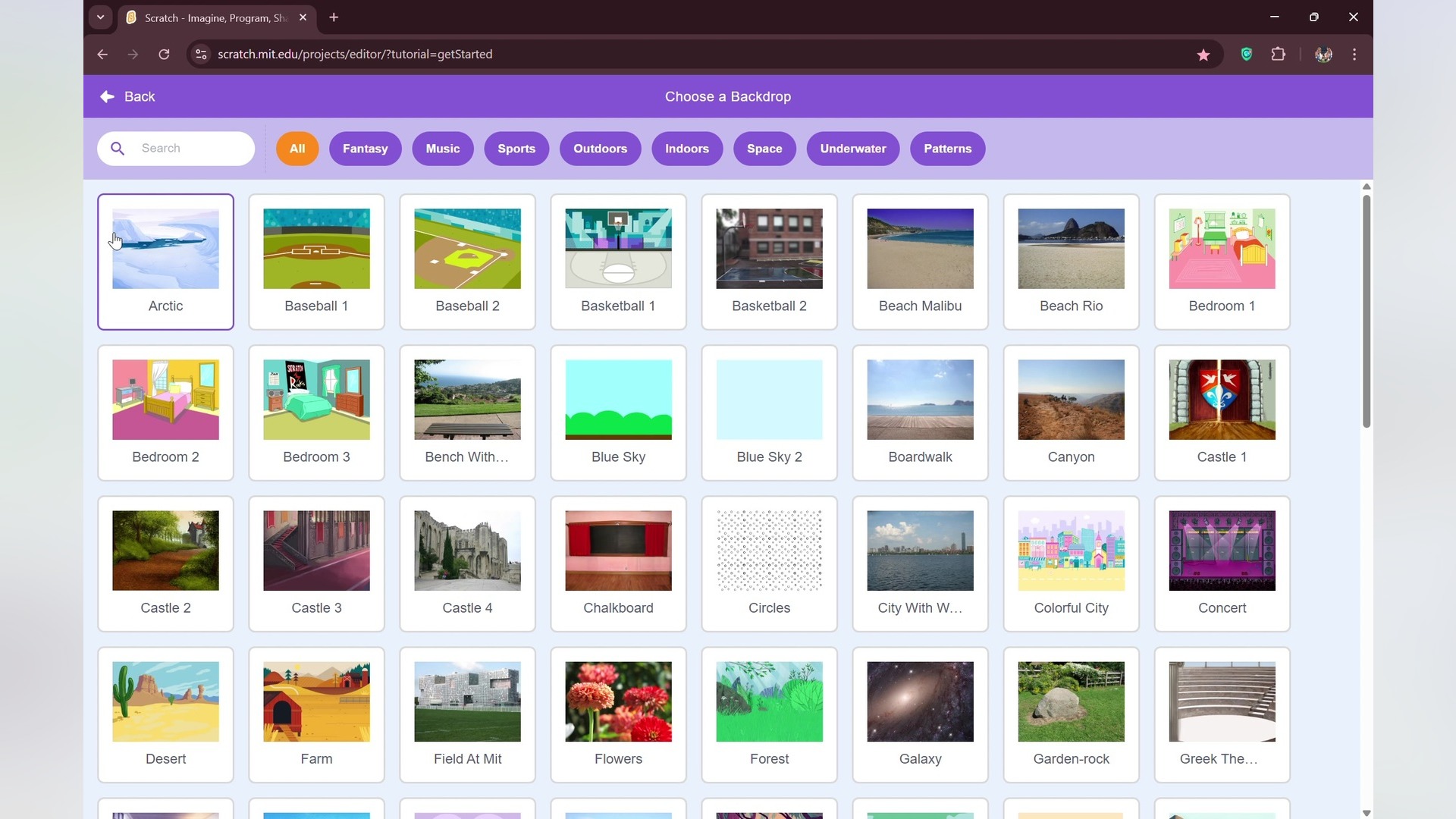The height and width of the screenshot is (819, 1456).
Task: Go back with browser back arrow
Action: (102, 55)
